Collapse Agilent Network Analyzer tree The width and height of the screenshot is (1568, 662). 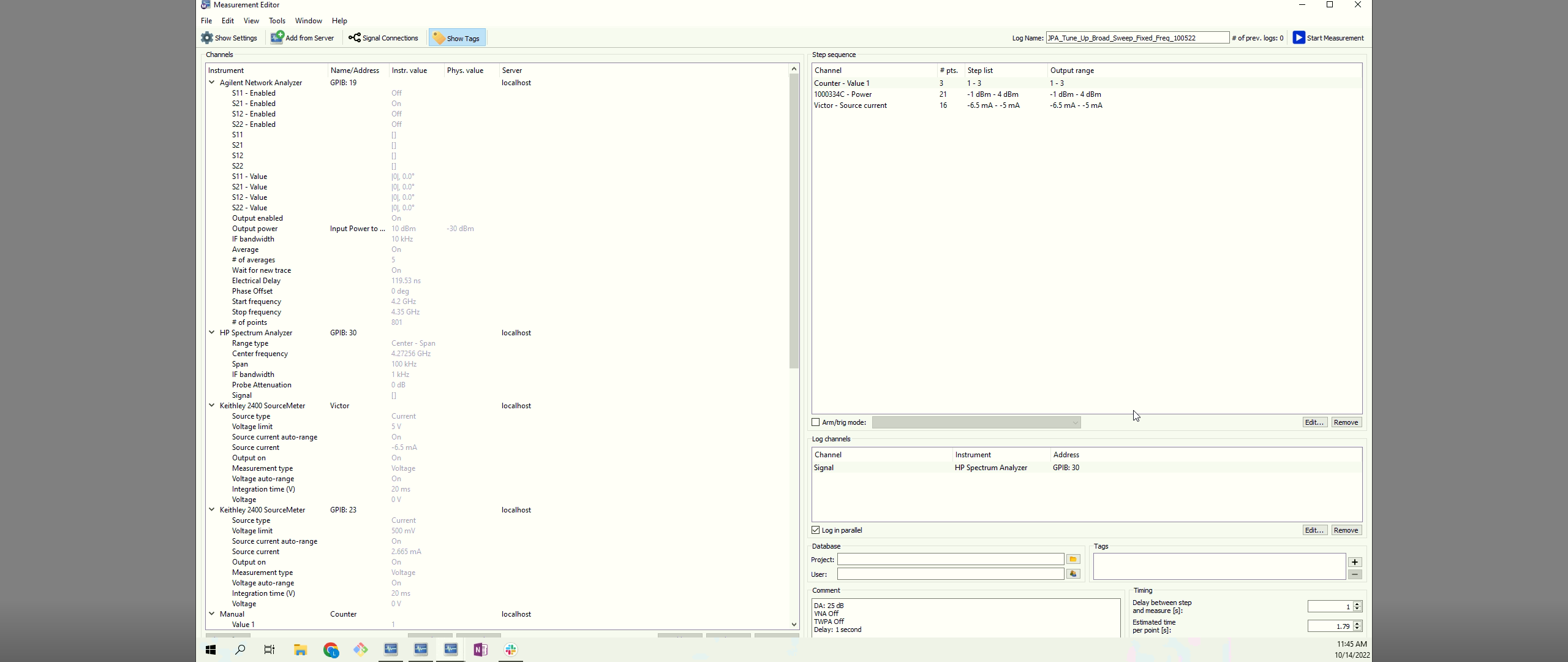pyautogui.click(x=212, y=83)
